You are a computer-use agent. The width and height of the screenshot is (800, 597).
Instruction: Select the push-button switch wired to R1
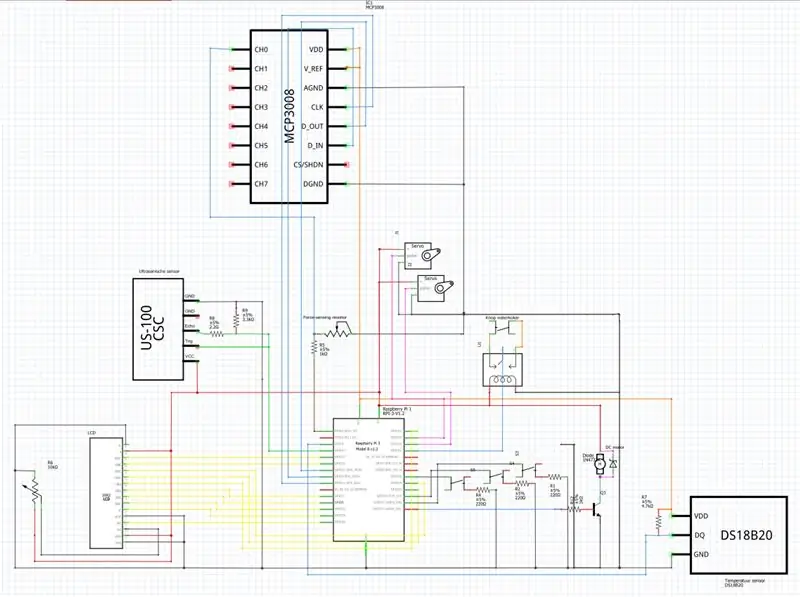point(531,468)
